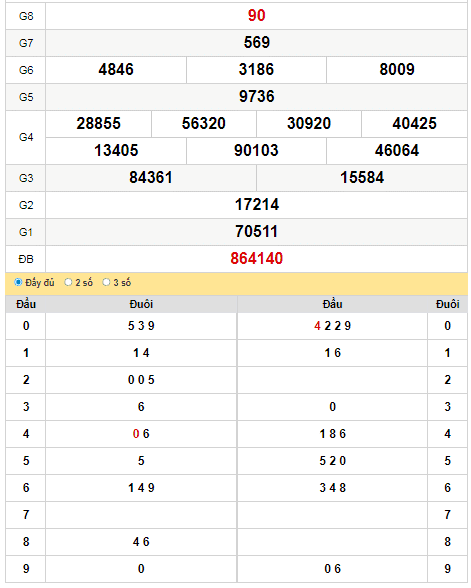Click the "G5" row label
The width and height of the screenshot is (471, 588).
26,97
